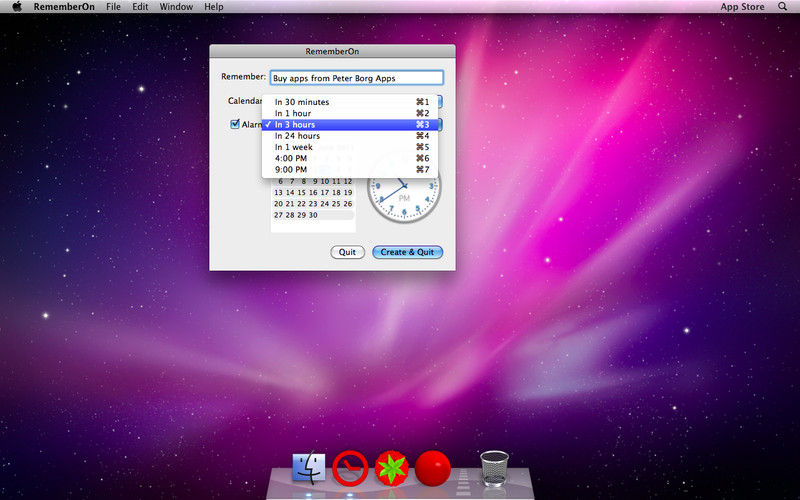
Task: Click the Create & Quit button
Action: 407,252
